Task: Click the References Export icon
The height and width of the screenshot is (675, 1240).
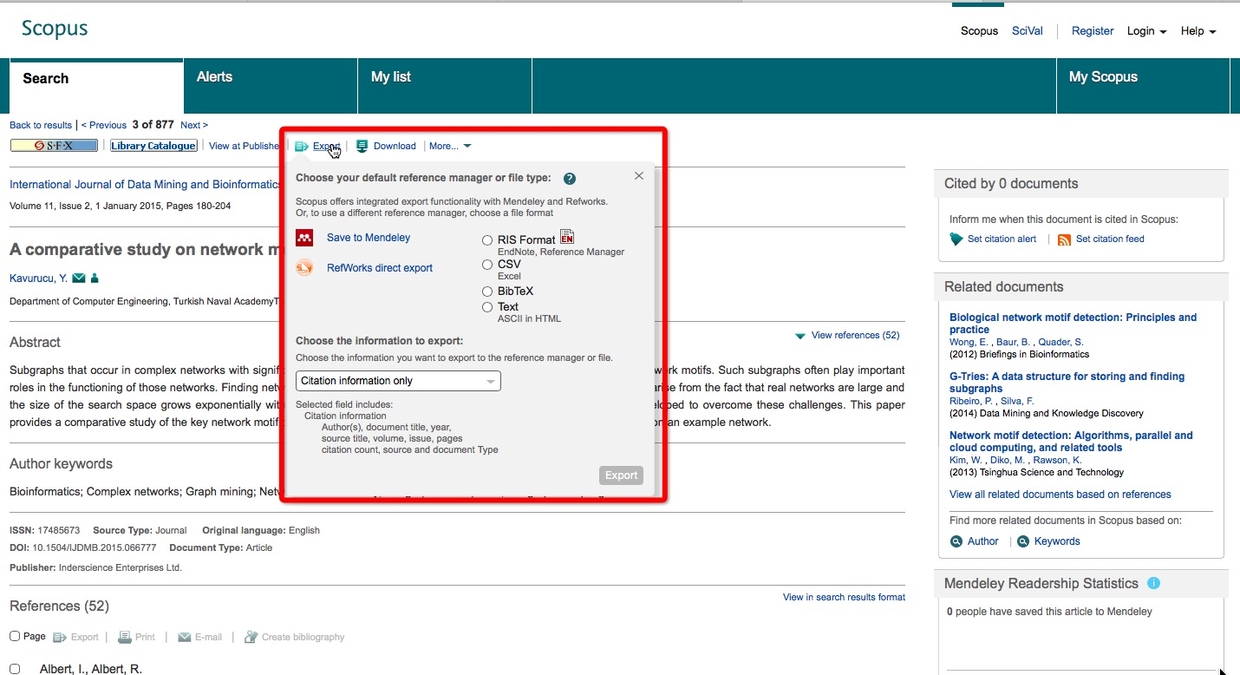Action: tap(60, 637)
